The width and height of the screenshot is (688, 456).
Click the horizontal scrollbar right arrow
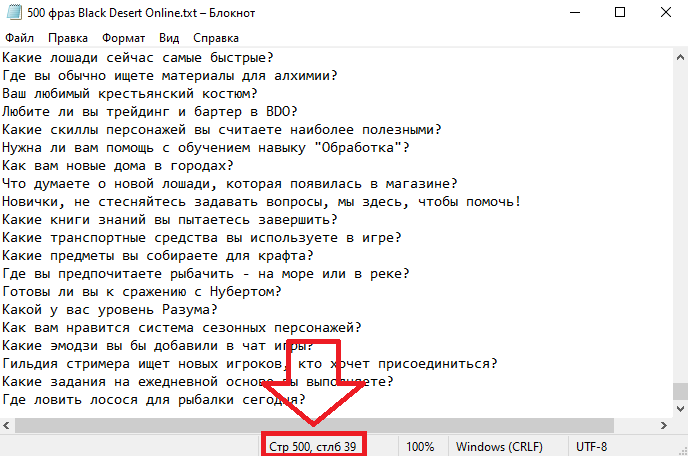pyautogui.click(x=664, y=425)
